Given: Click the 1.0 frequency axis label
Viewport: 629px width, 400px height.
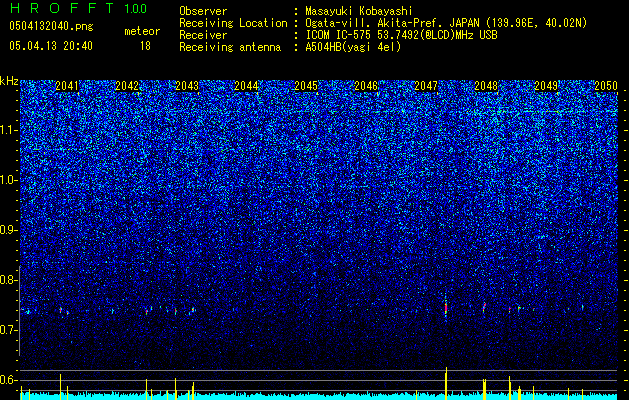Looking at the screenshot, I should pyautogui.click(x=9, y=180).
